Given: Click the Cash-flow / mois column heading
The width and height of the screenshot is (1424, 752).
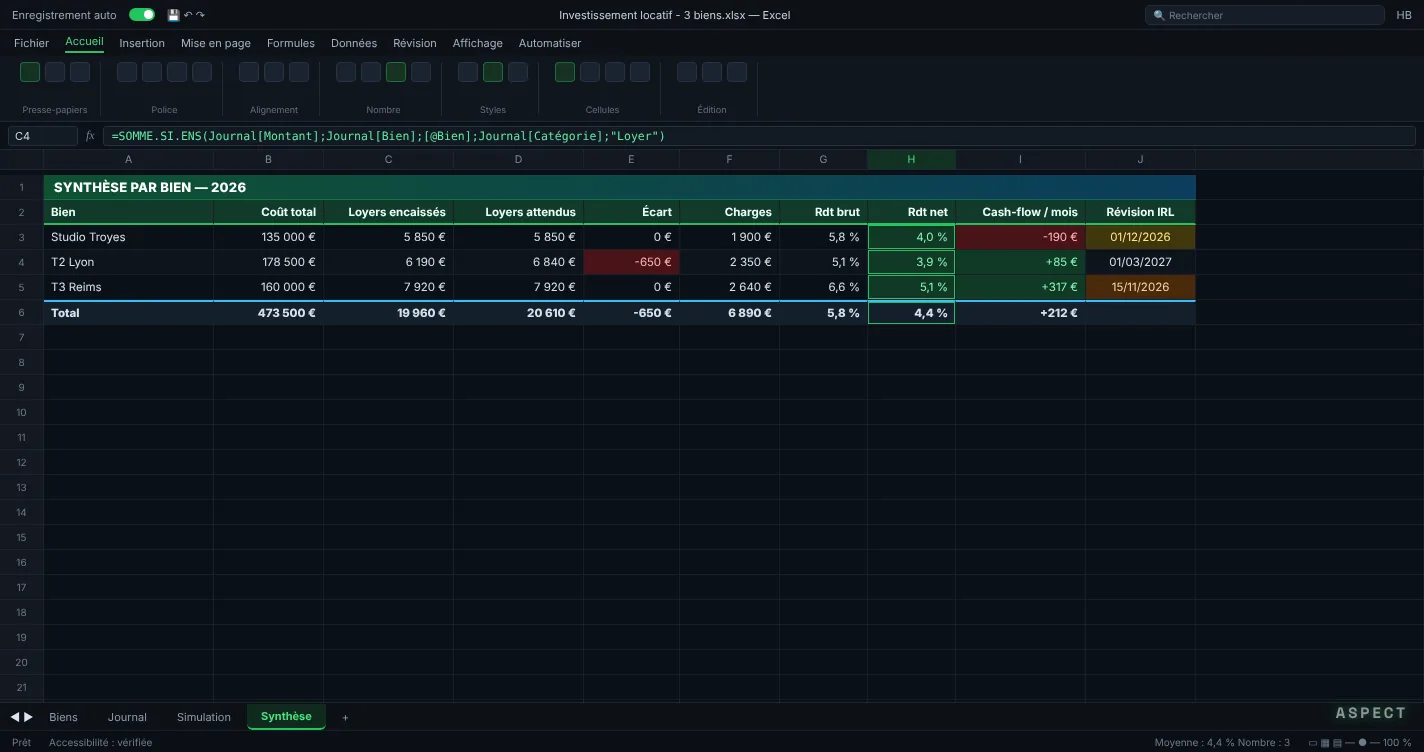Looking at the screenshot, I should pyautogui.click(x=1020, y=212).
